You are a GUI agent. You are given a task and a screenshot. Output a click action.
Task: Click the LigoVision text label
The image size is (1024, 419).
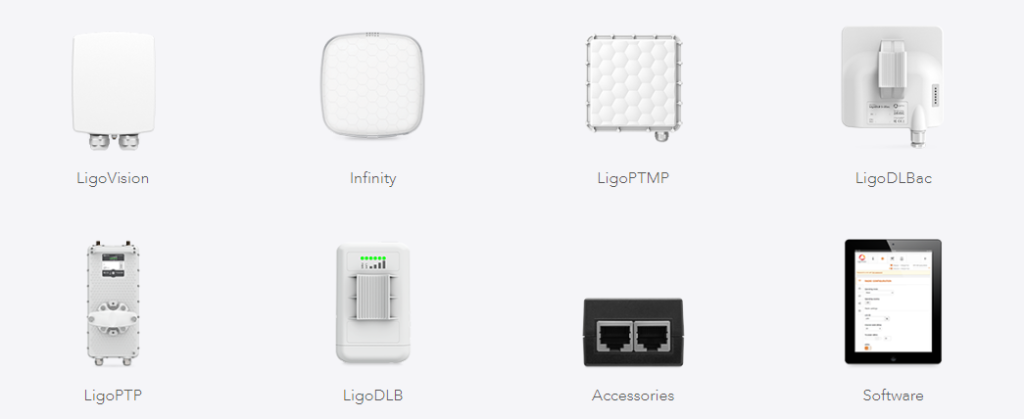(113, 178)
